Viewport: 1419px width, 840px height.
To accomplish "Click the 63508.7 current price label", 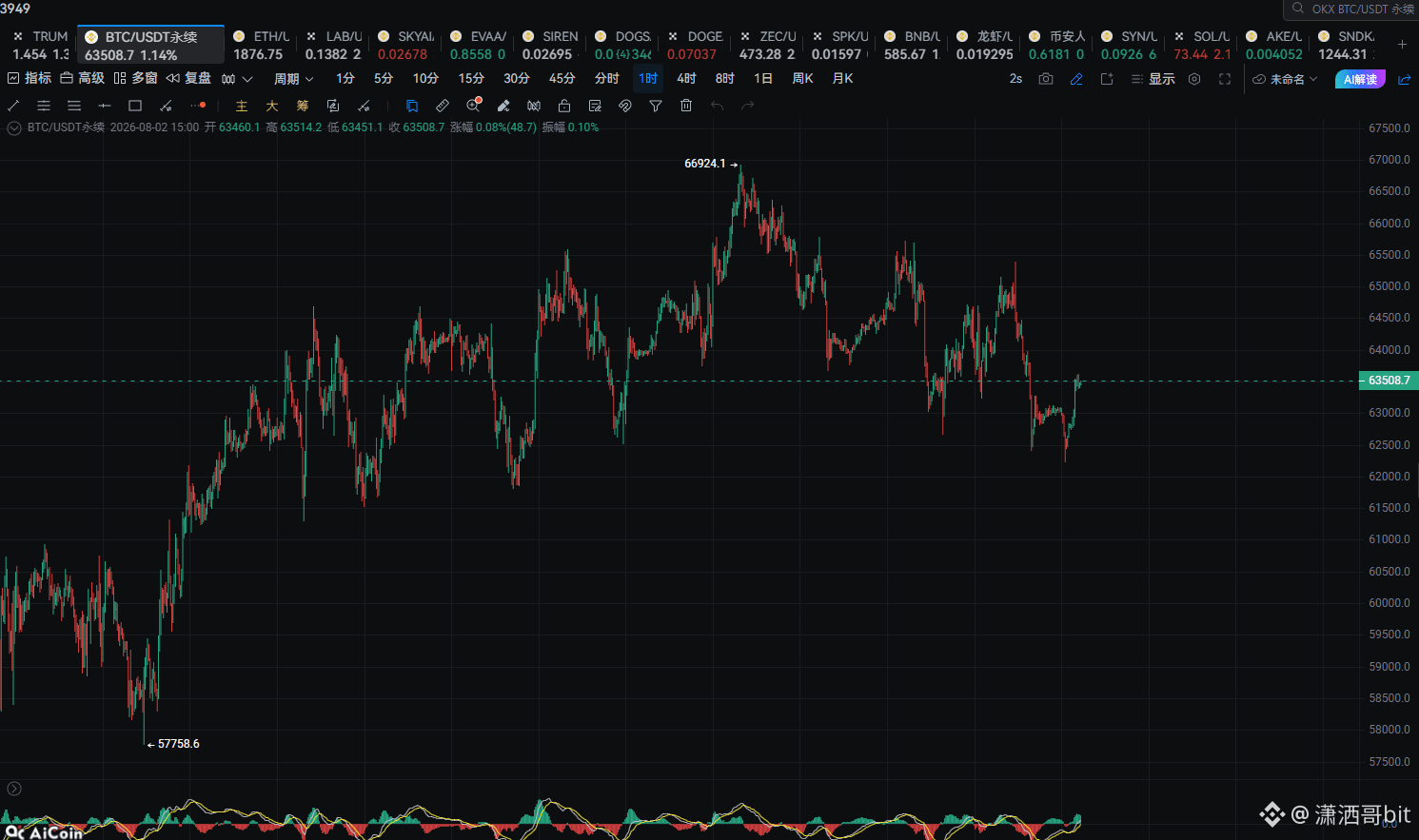I will (1389, 381).
